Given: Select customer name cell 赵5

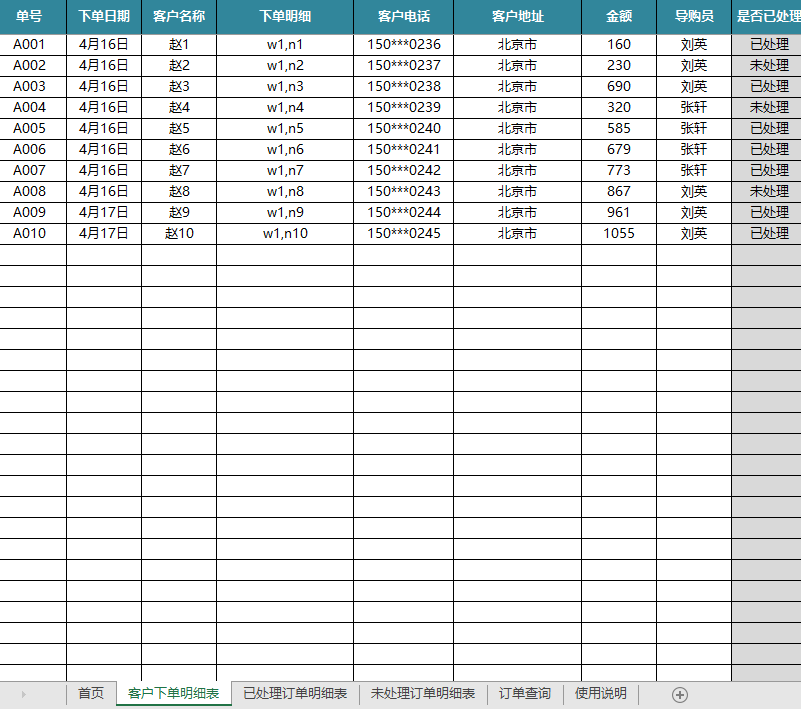Looking at the screenshot, I should coord(179,129).
